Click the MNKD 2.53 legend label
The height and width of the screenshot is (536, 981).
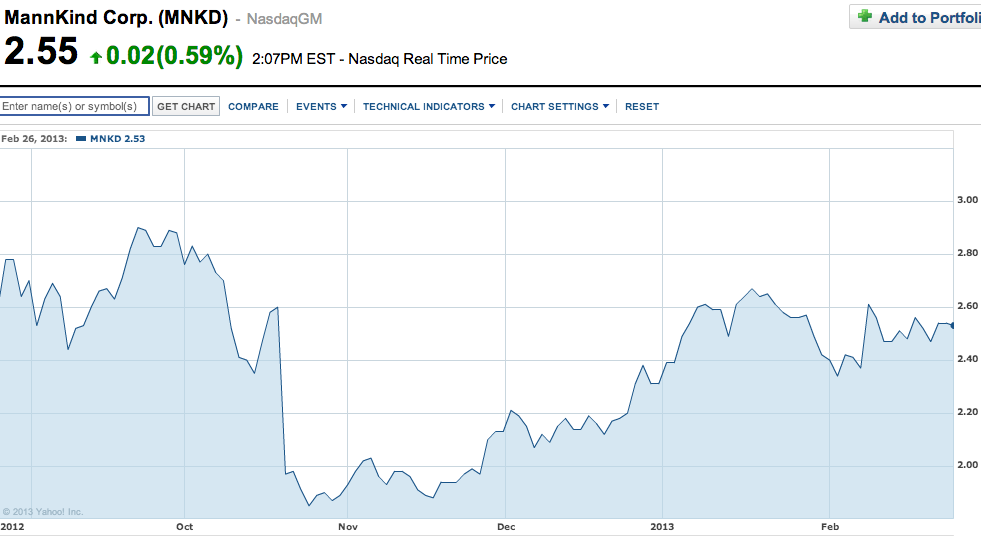(118, 139)
